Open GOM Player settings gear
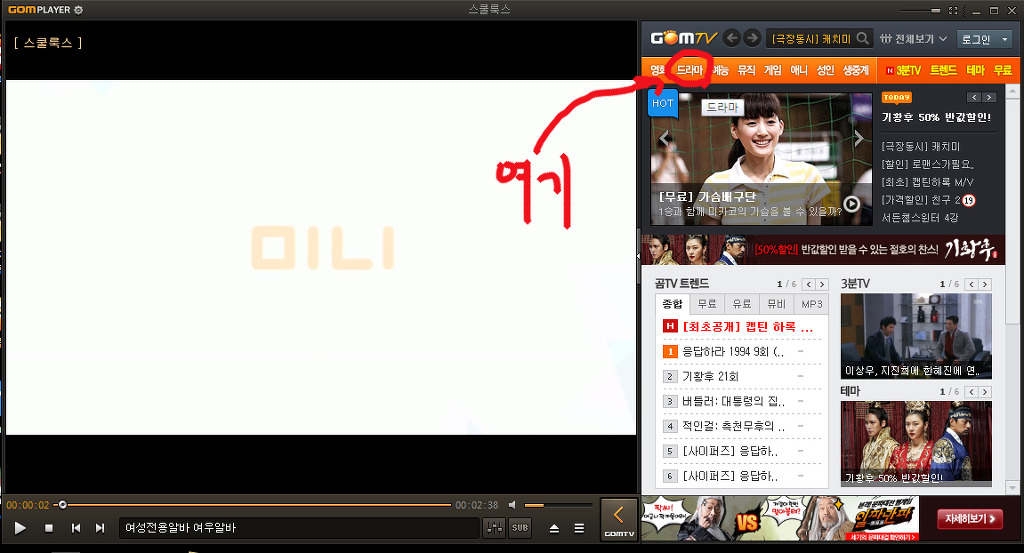 tap(78, 10)
